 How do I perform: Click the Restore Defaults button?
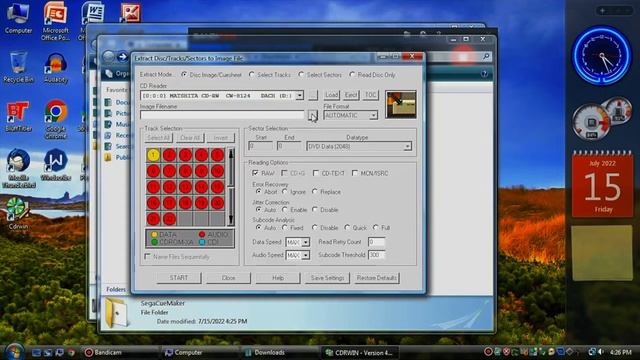(x=377, y=278)
